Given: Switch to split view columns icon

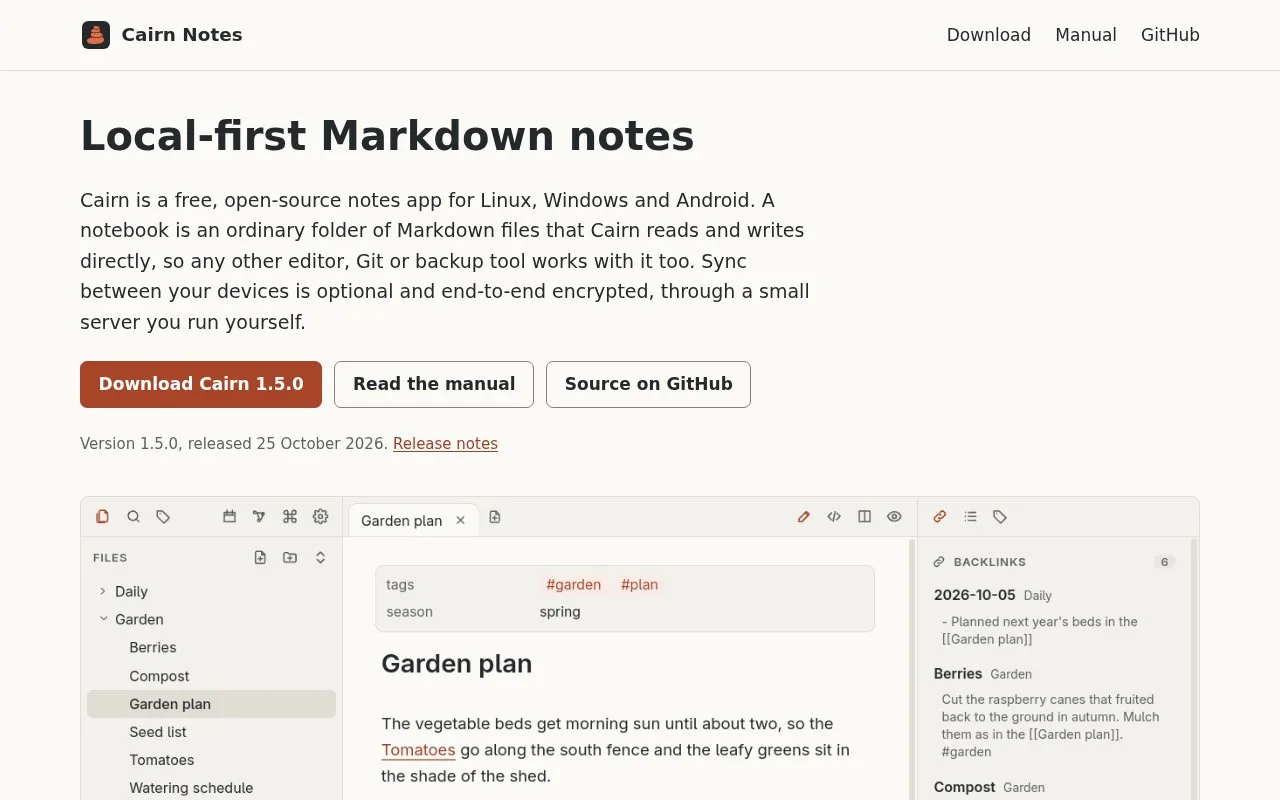Looking at the screenshot, I should 864,517.
